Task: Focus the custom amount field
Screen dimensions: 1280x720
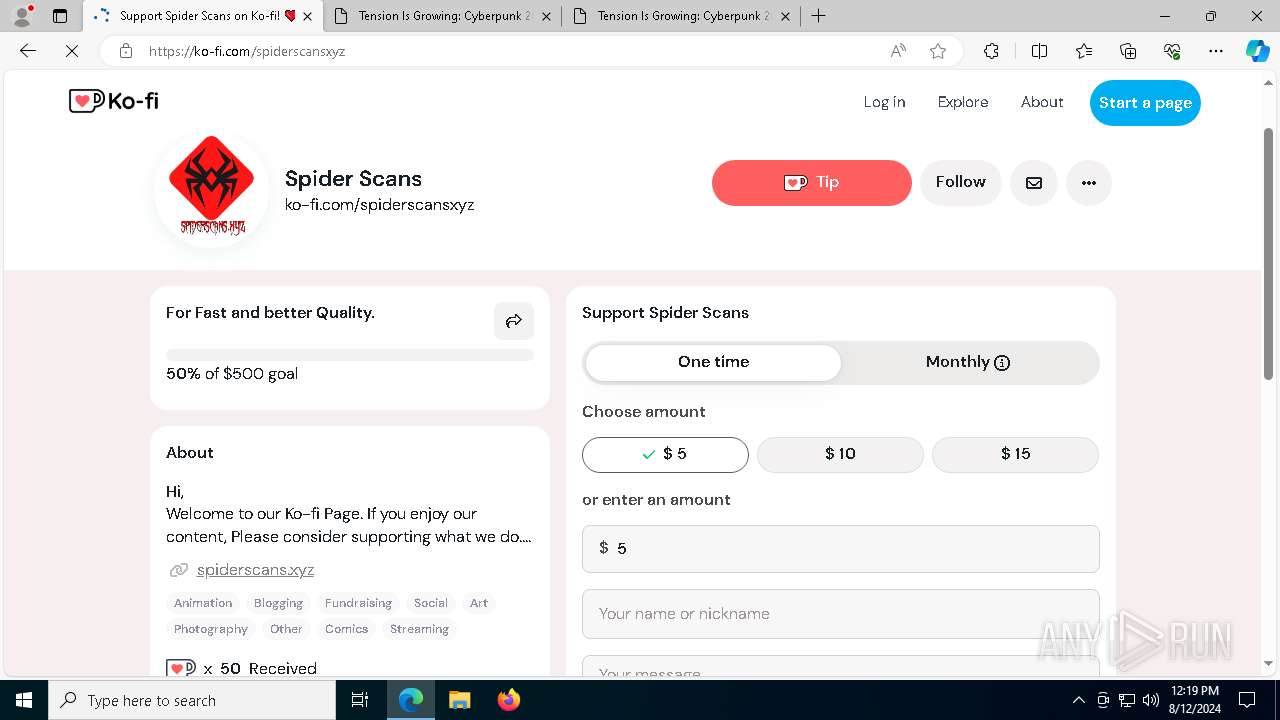Action: coord(840,549)
